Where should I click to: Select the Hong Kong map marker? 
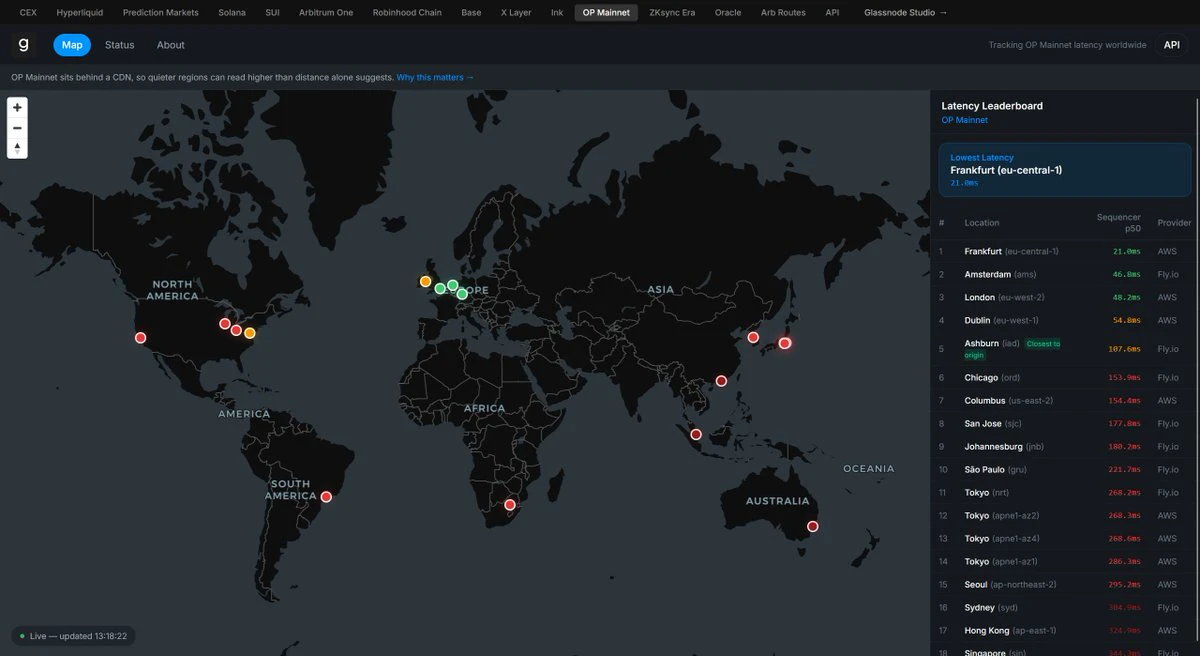click(x=721, y=381)
